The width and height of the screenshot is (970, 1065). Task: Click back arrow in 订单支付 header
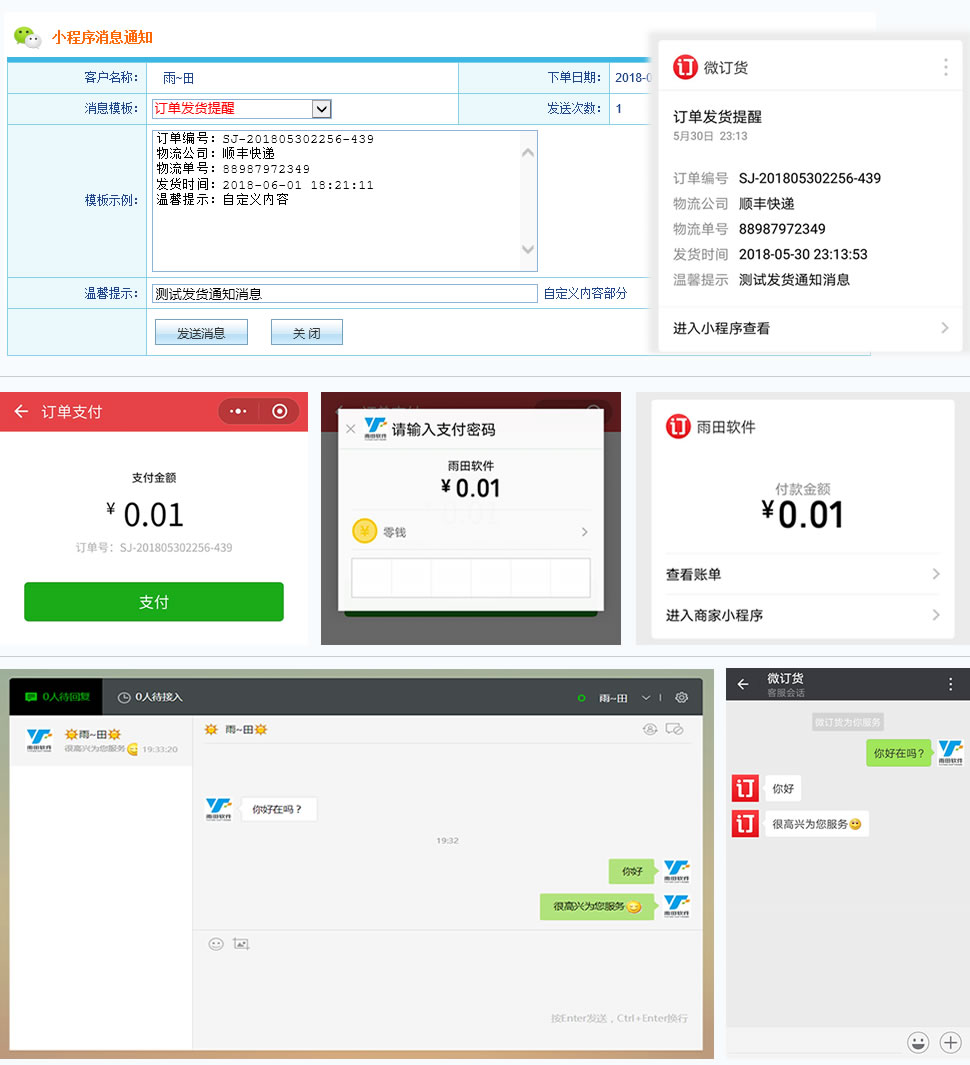(21, 412)
